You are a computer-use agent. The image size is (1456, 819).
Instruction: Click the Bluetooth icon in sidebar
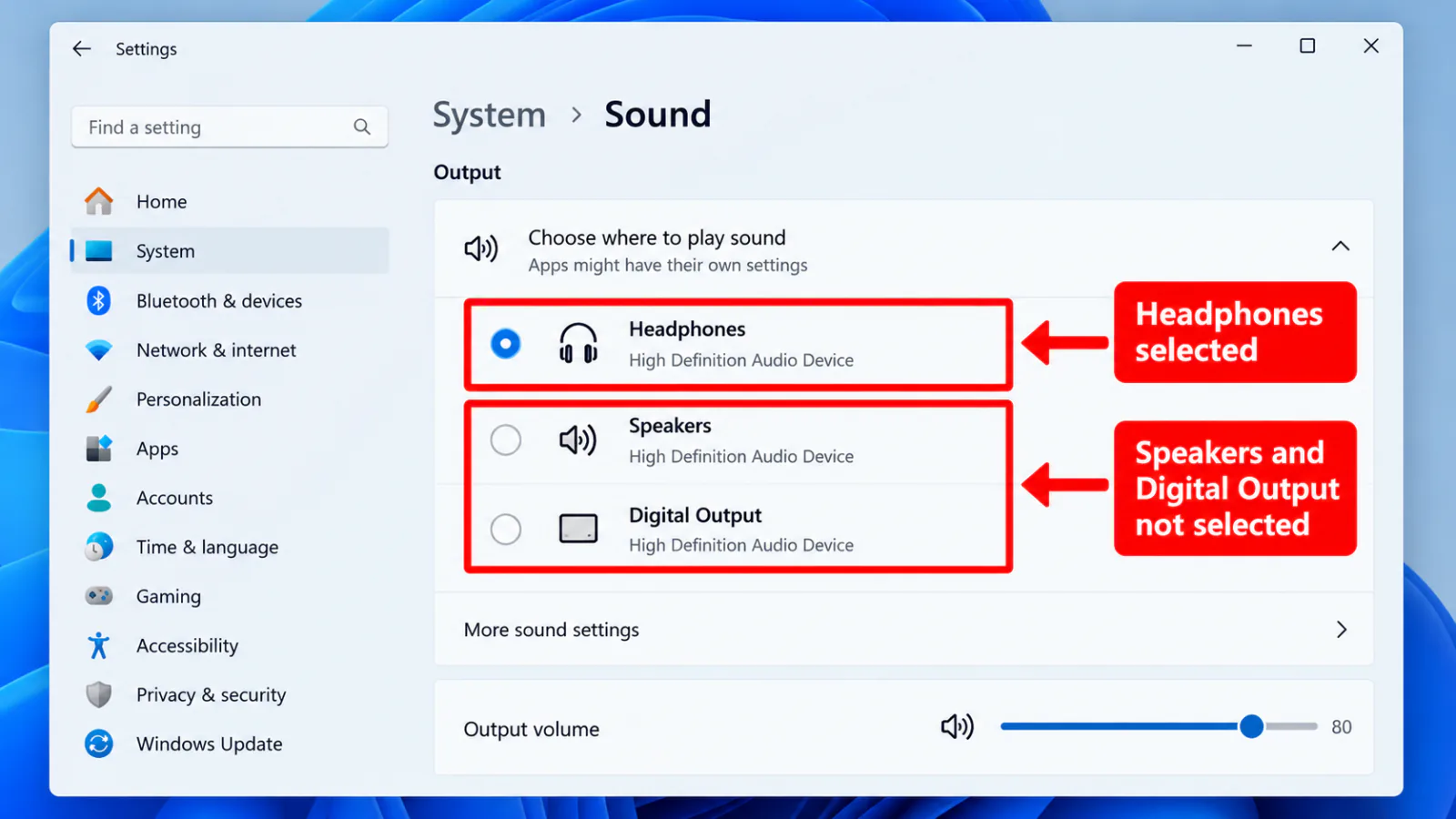coord(99,300)
